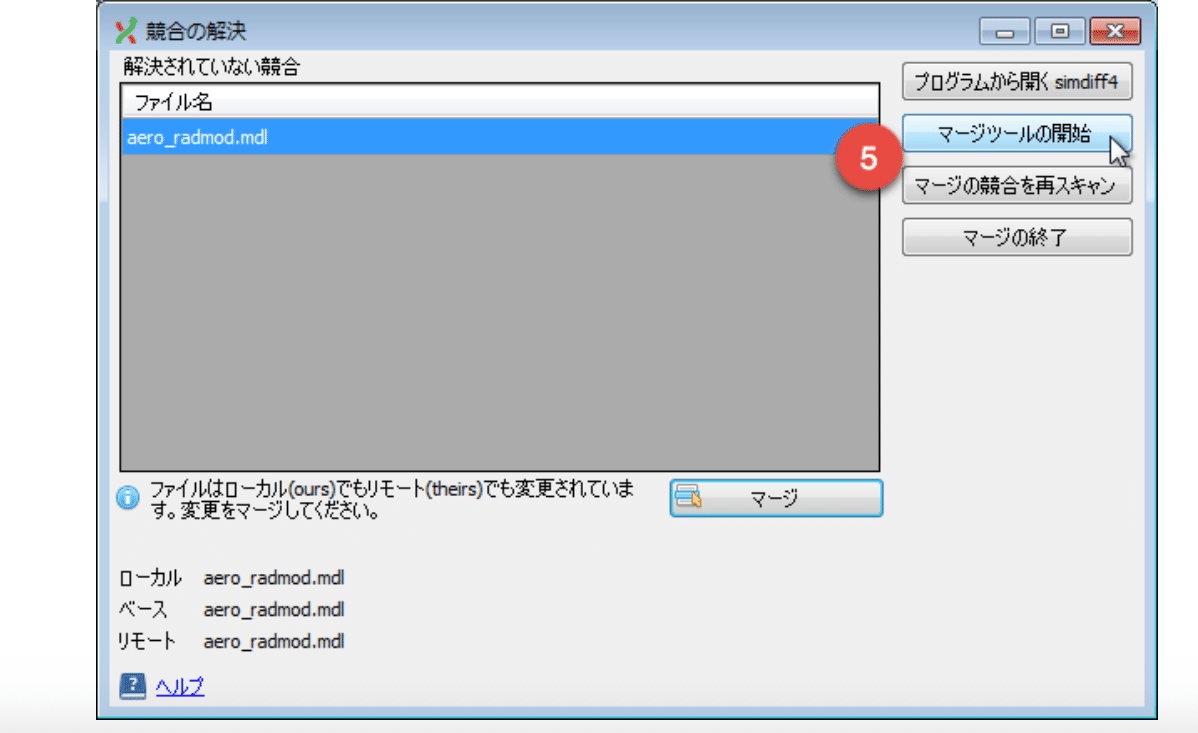Click the 競合の解決 app icon in the title bar
The height and width of the screenshot is (733, 1198).
click(x=126, y=31)
